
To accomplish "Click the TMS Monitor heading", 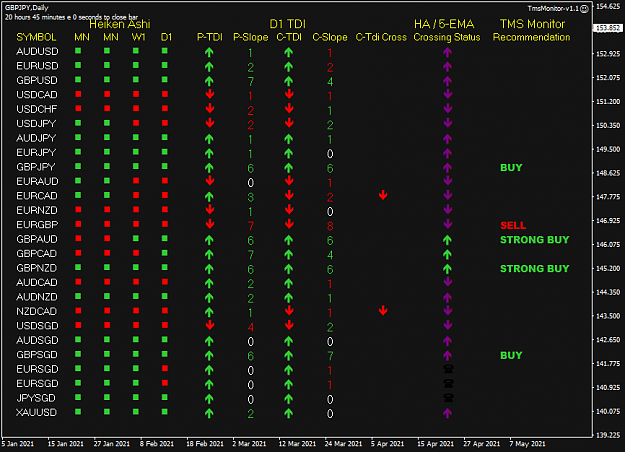I will (533, 24).
